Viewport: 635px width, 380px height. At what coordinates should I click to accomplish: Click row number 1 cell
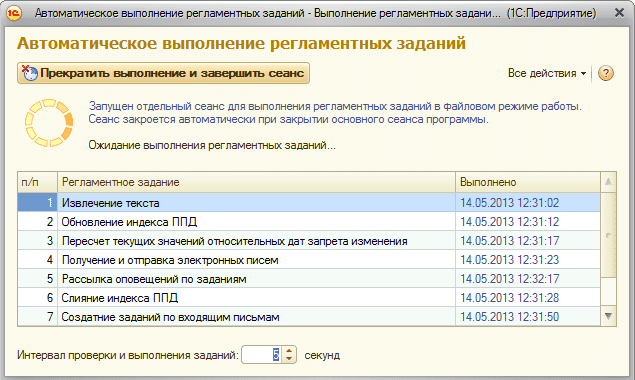point(37,203)
